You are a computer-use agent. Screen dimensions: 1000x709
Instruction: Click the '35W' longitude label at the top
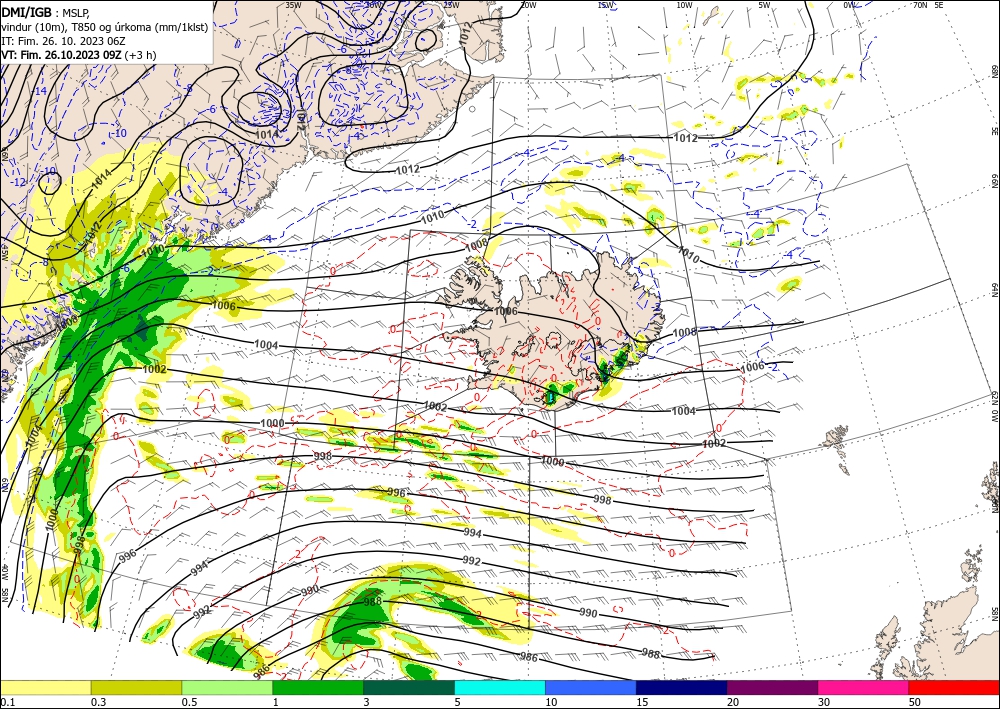tap(293, 5)
